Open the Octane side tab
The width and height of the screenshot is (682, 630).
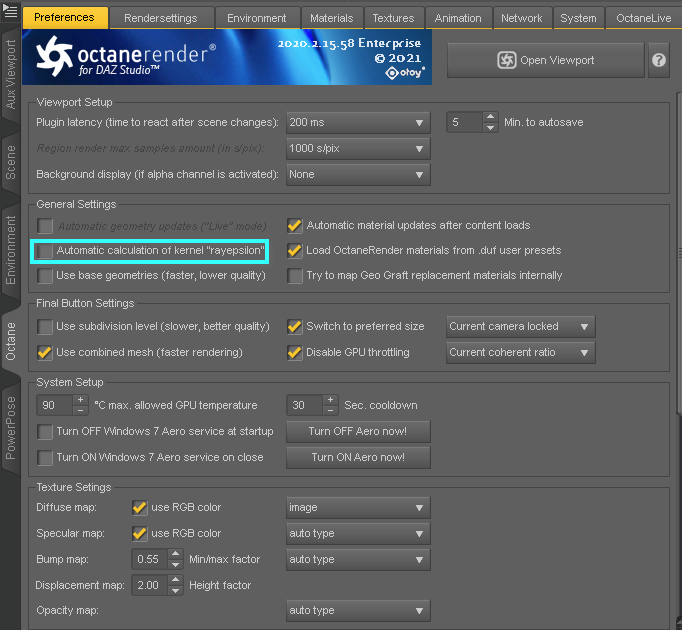[x=10, y=342]
